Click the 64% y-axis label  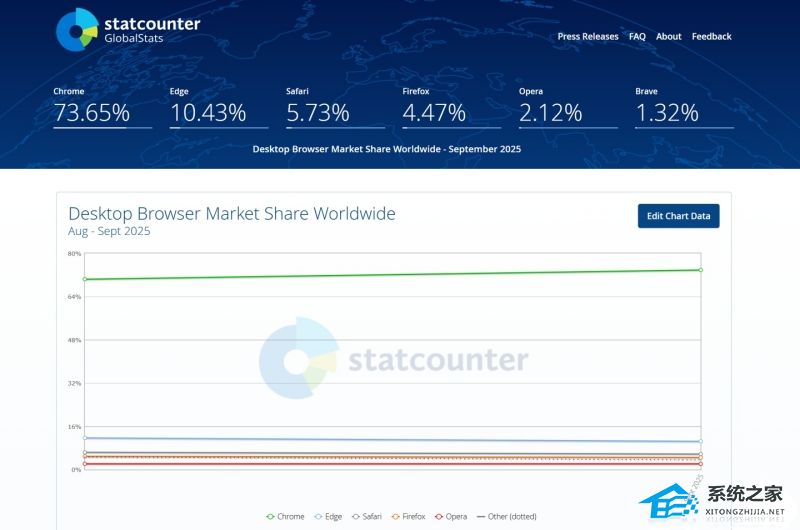point(74,297)
